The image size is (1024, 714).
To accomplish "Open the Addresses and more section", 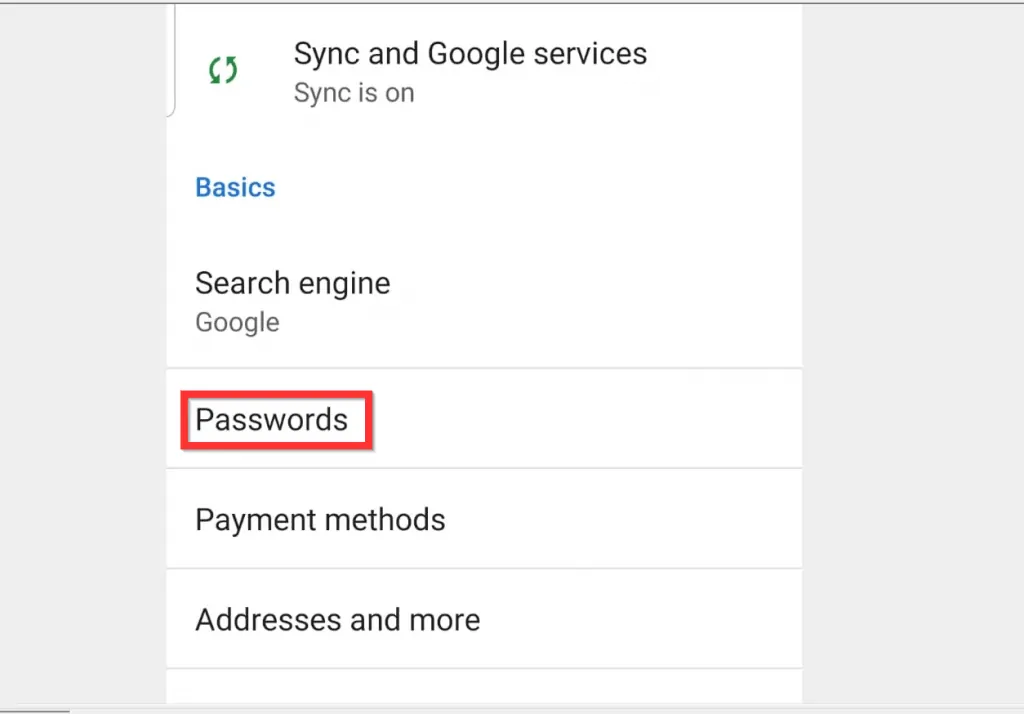I will [x=338, y=619].
